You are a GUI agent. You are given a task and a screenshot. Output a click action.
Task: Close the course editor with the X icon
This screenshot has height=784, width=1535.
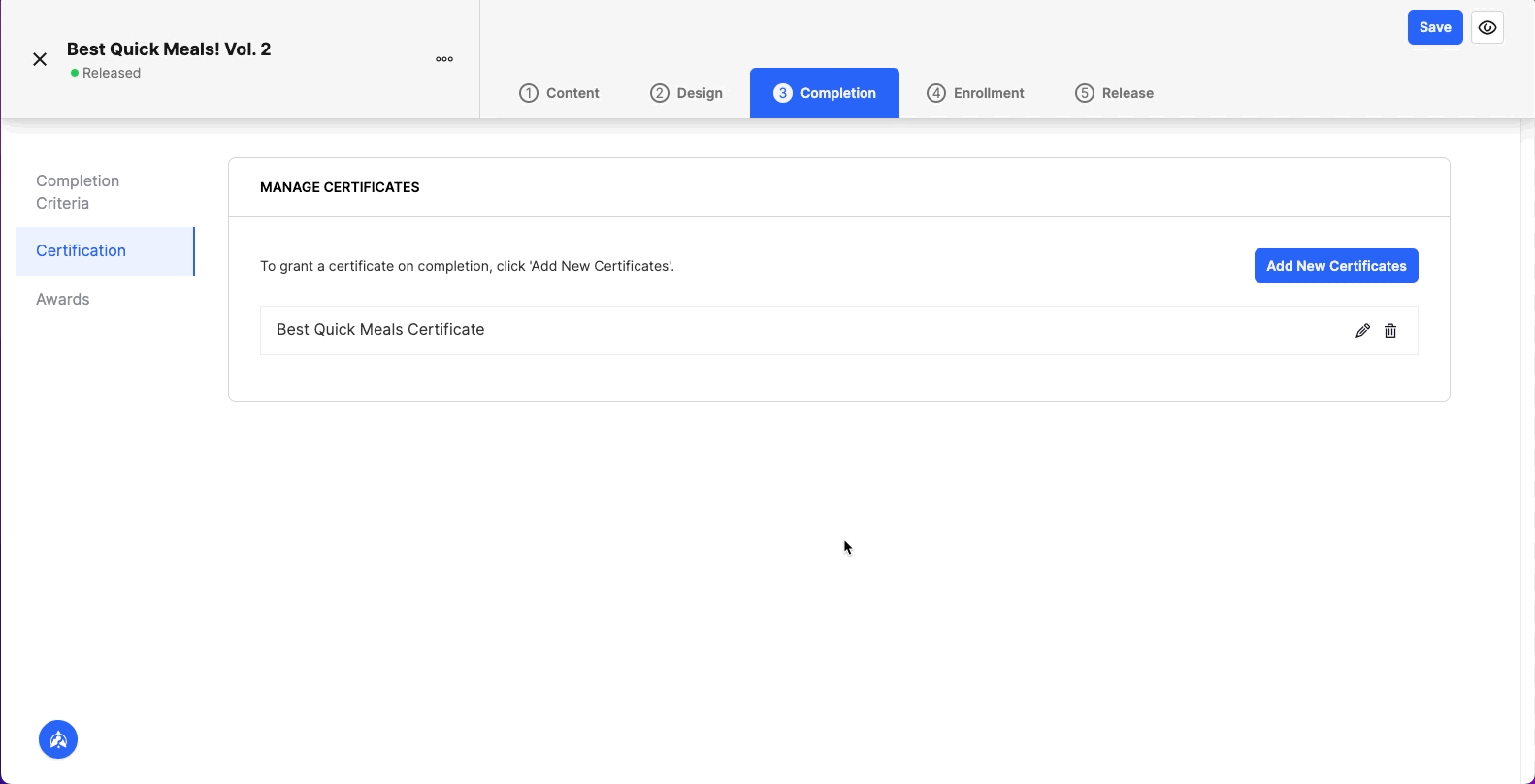[40, 59]
